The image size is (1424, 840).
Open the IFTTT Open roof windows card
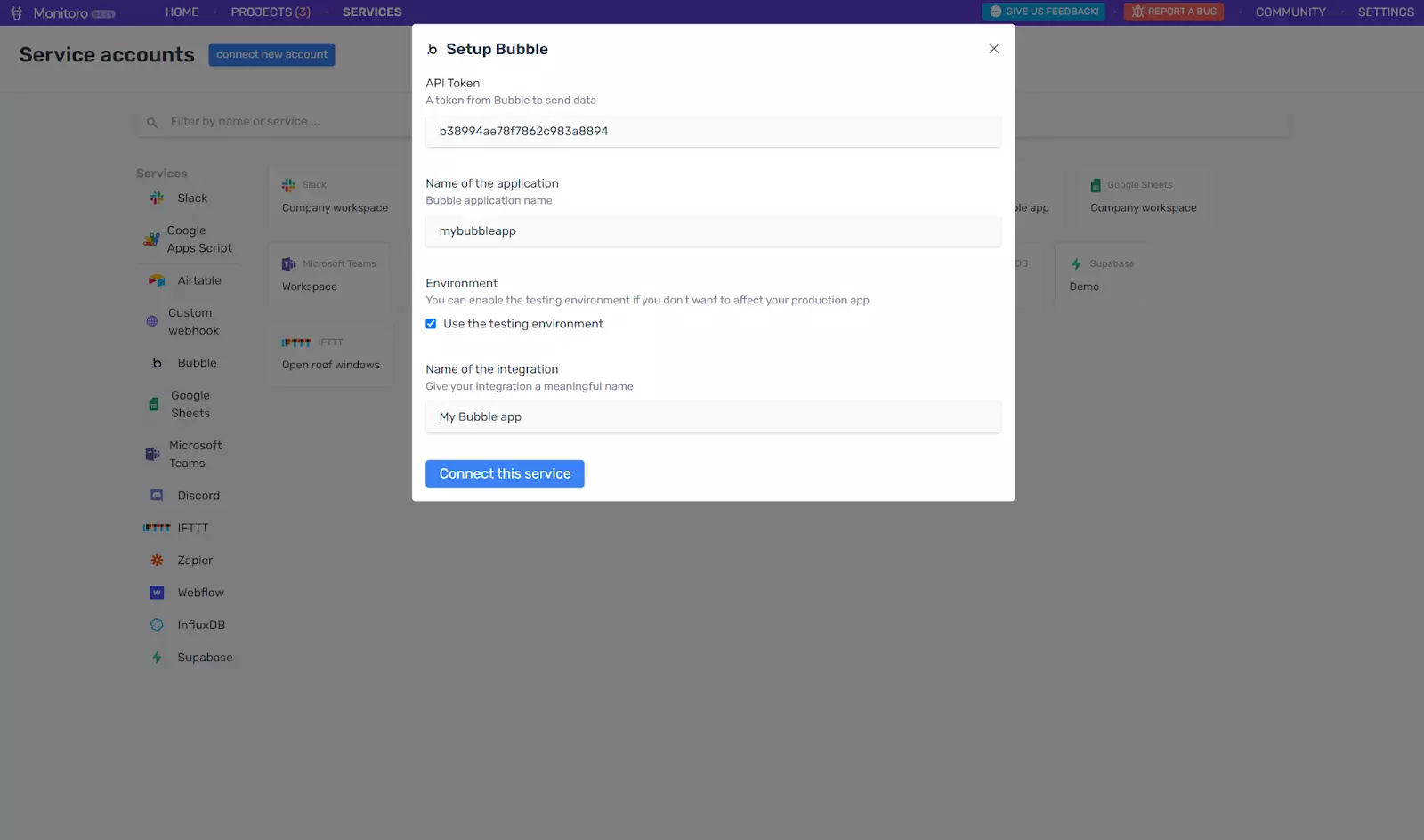coord(331,354)
